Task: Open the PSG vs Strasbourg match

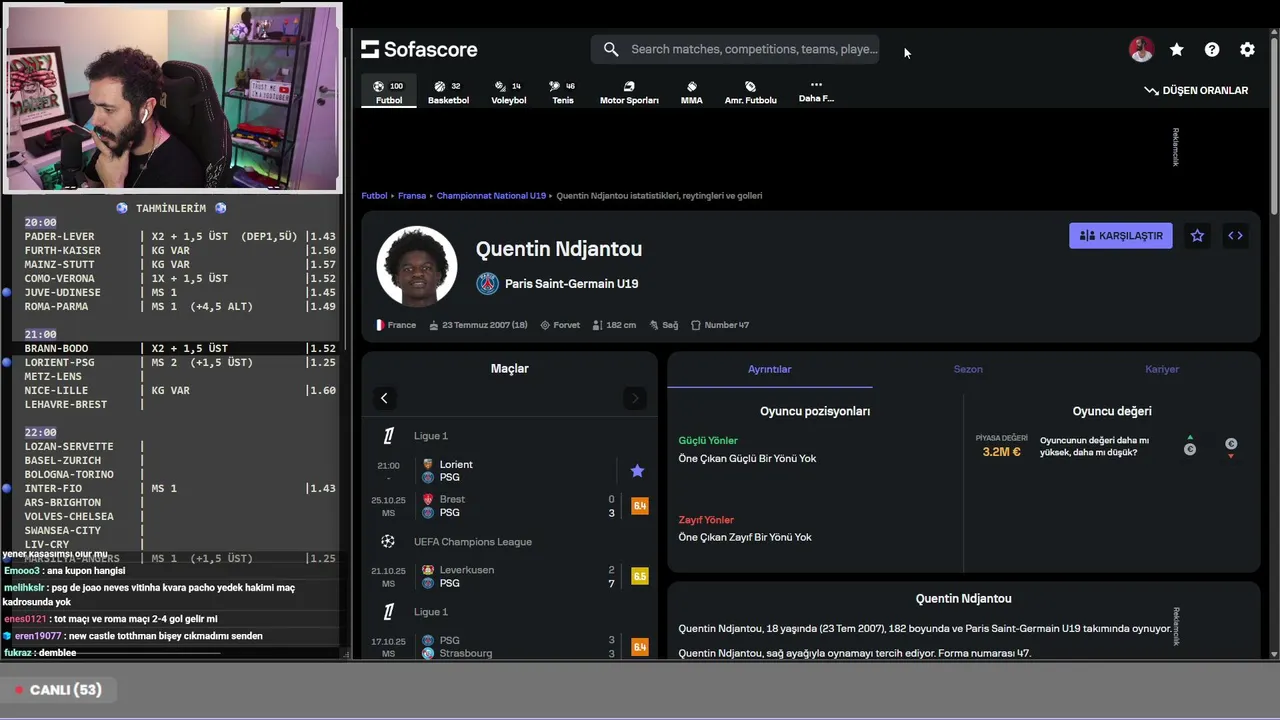Action: [509, 647]
